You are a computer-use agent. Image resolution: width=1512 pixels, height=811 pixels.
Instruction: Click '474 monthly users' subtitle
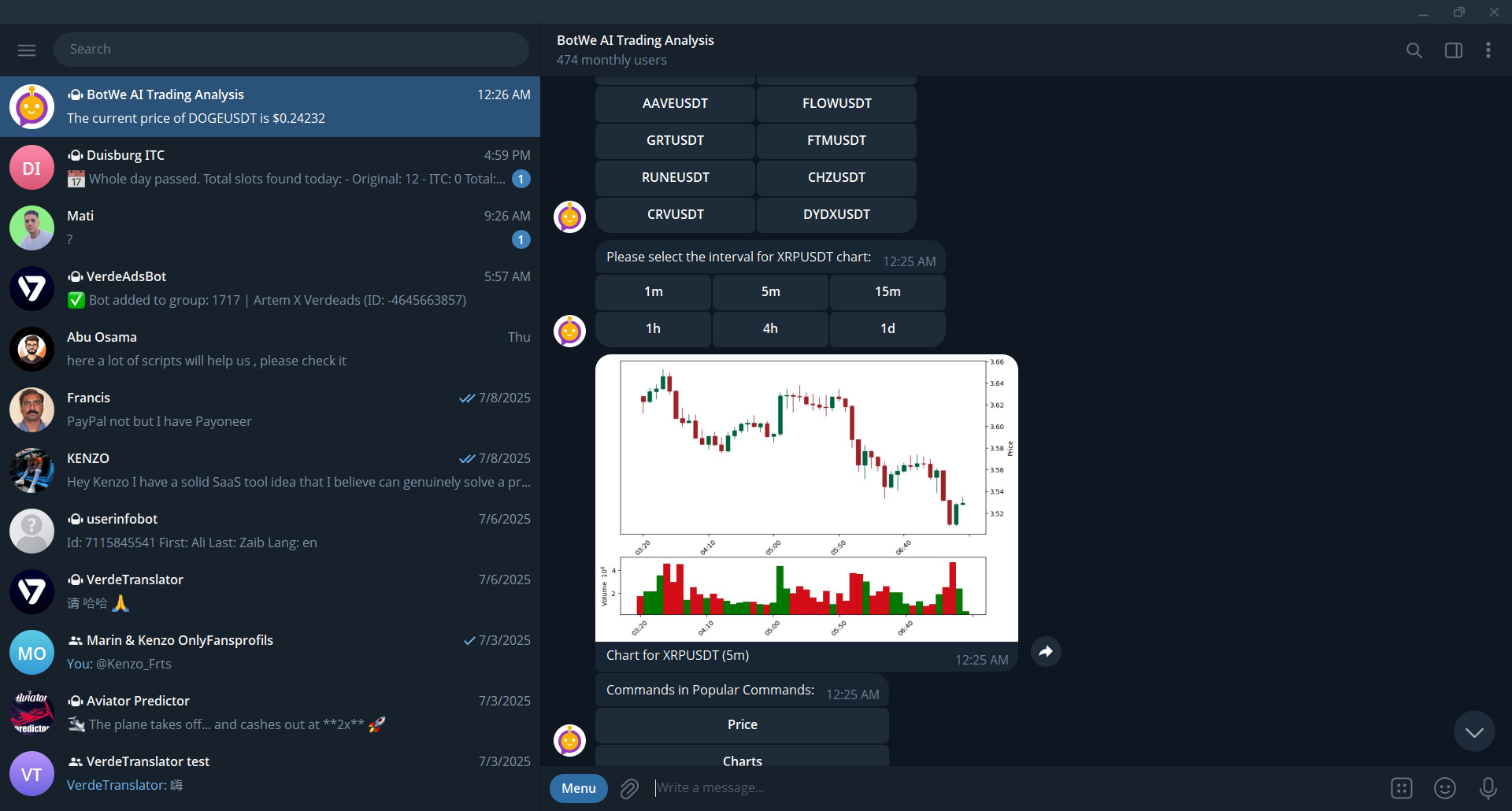click(x=612, y=61)
